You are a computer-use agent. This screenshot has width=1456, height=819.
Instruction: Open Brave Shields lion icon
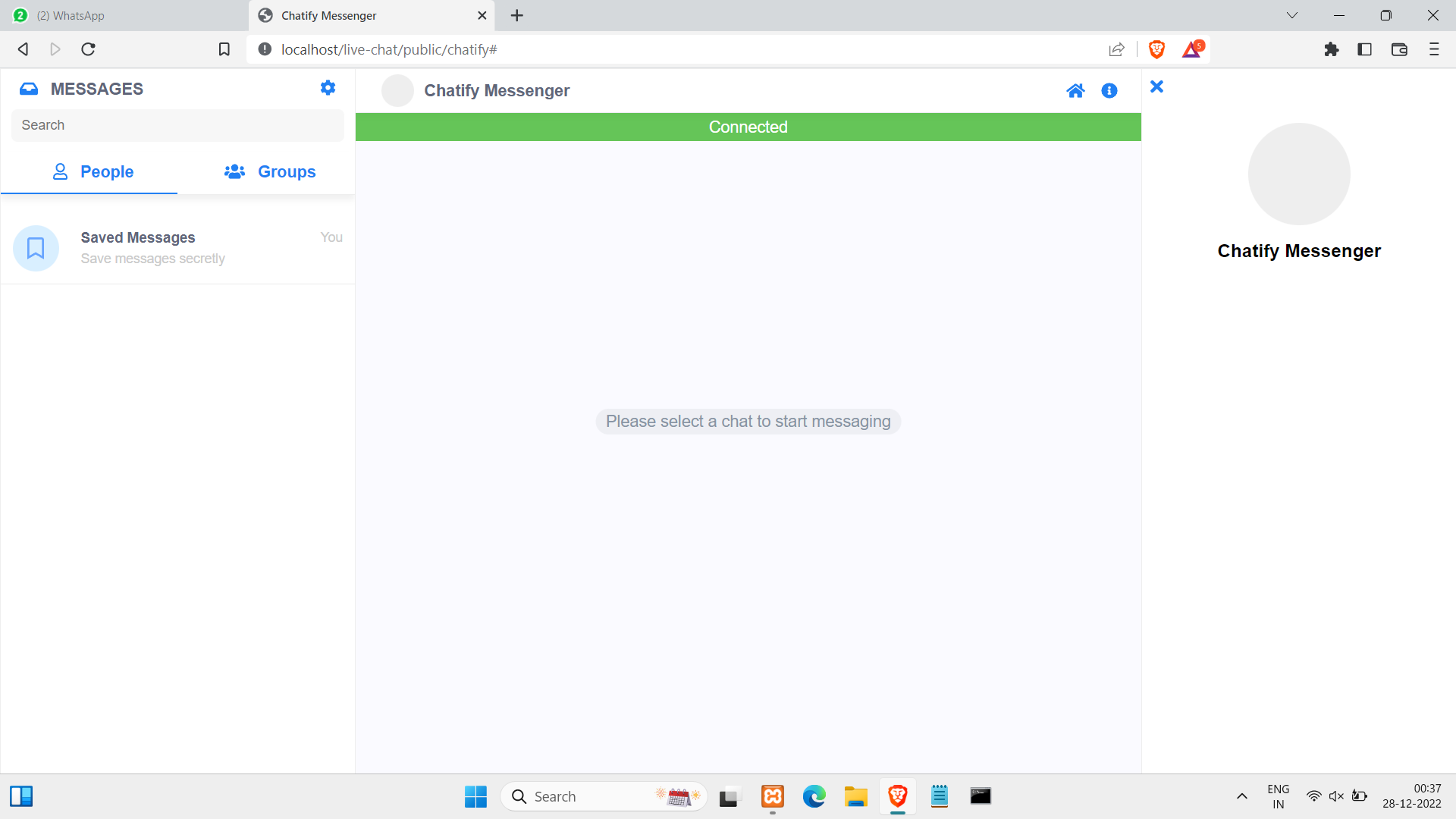1156,49
